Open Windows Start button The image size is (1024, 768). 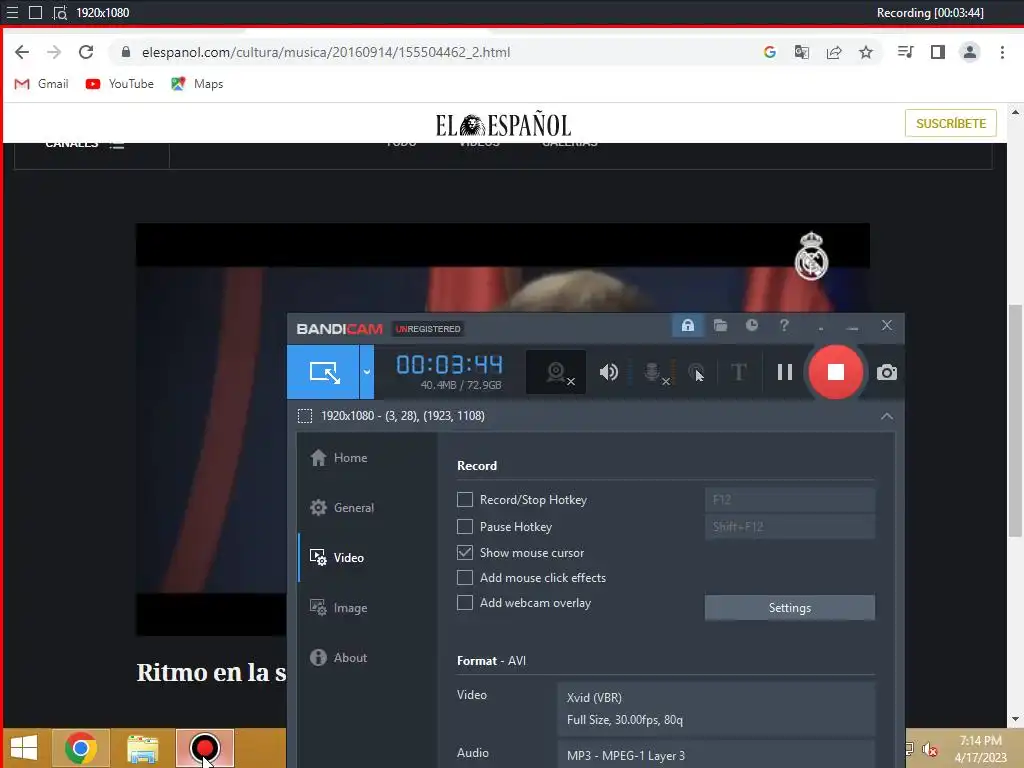24,748
